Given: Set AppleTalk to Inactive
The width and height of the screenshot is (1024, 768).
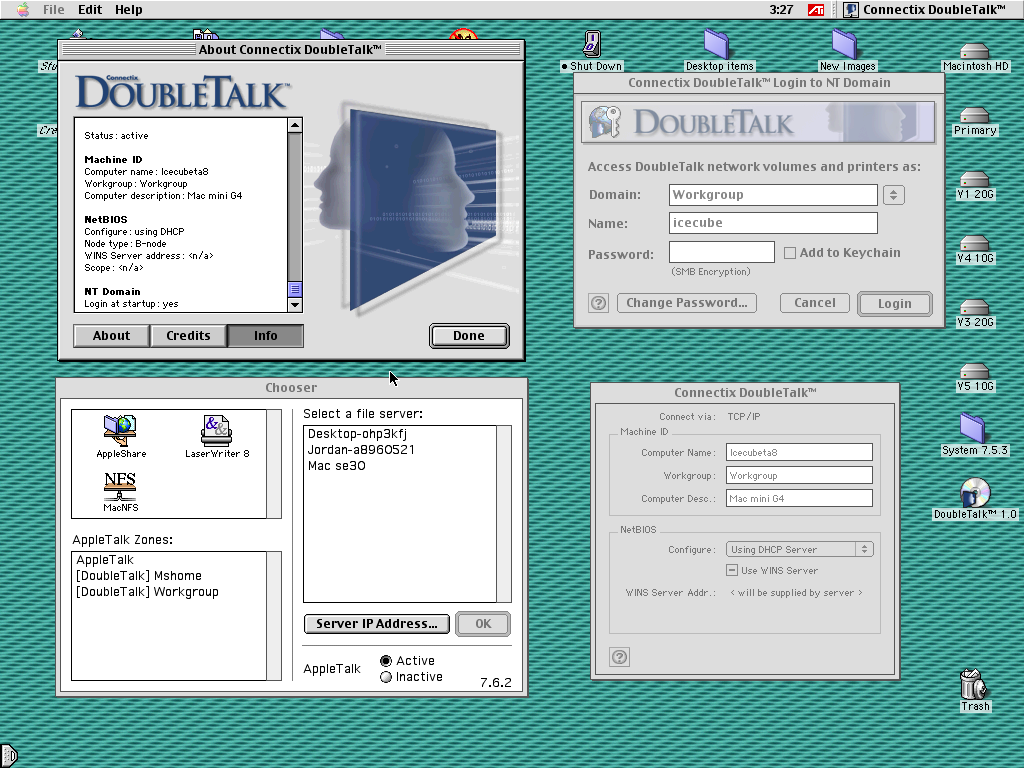Looking at the screenshot, I should click(x=385, y=677).
